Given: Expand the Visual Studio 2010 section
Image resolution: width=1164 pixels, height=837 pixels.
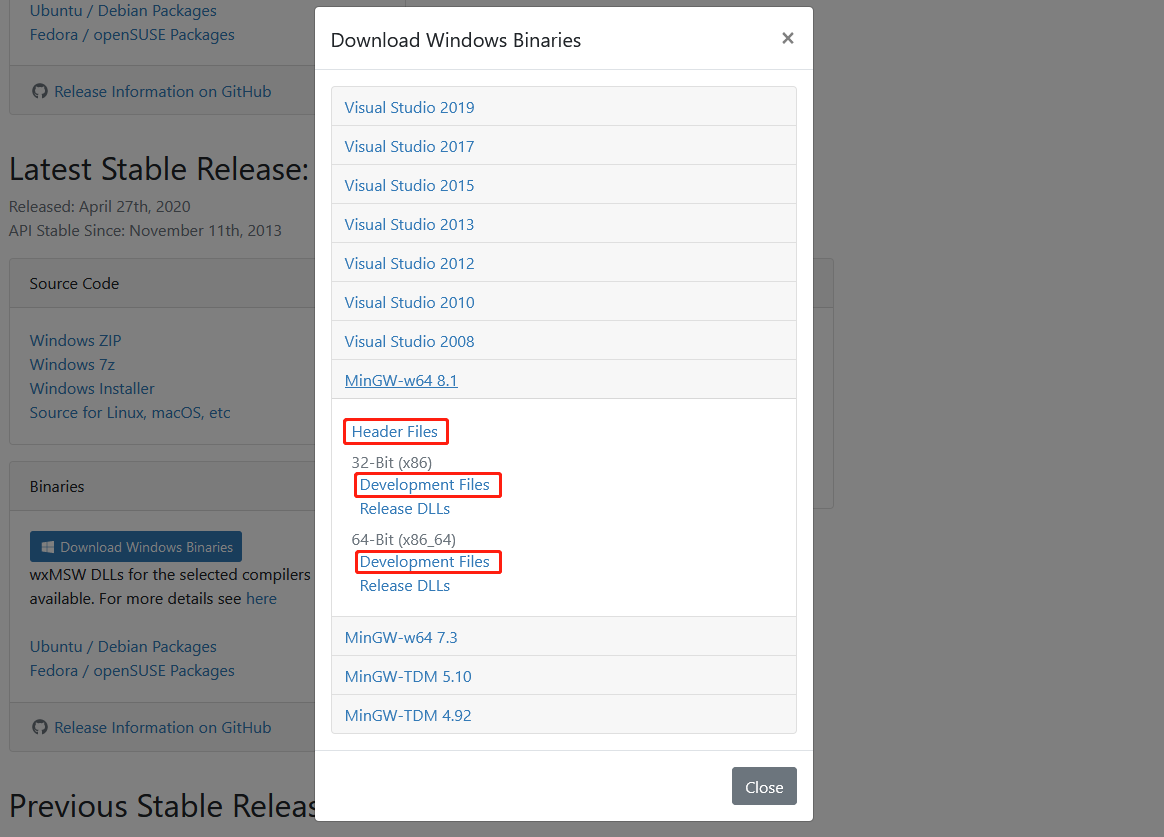Looking at the screenshot, I should 409,302.
